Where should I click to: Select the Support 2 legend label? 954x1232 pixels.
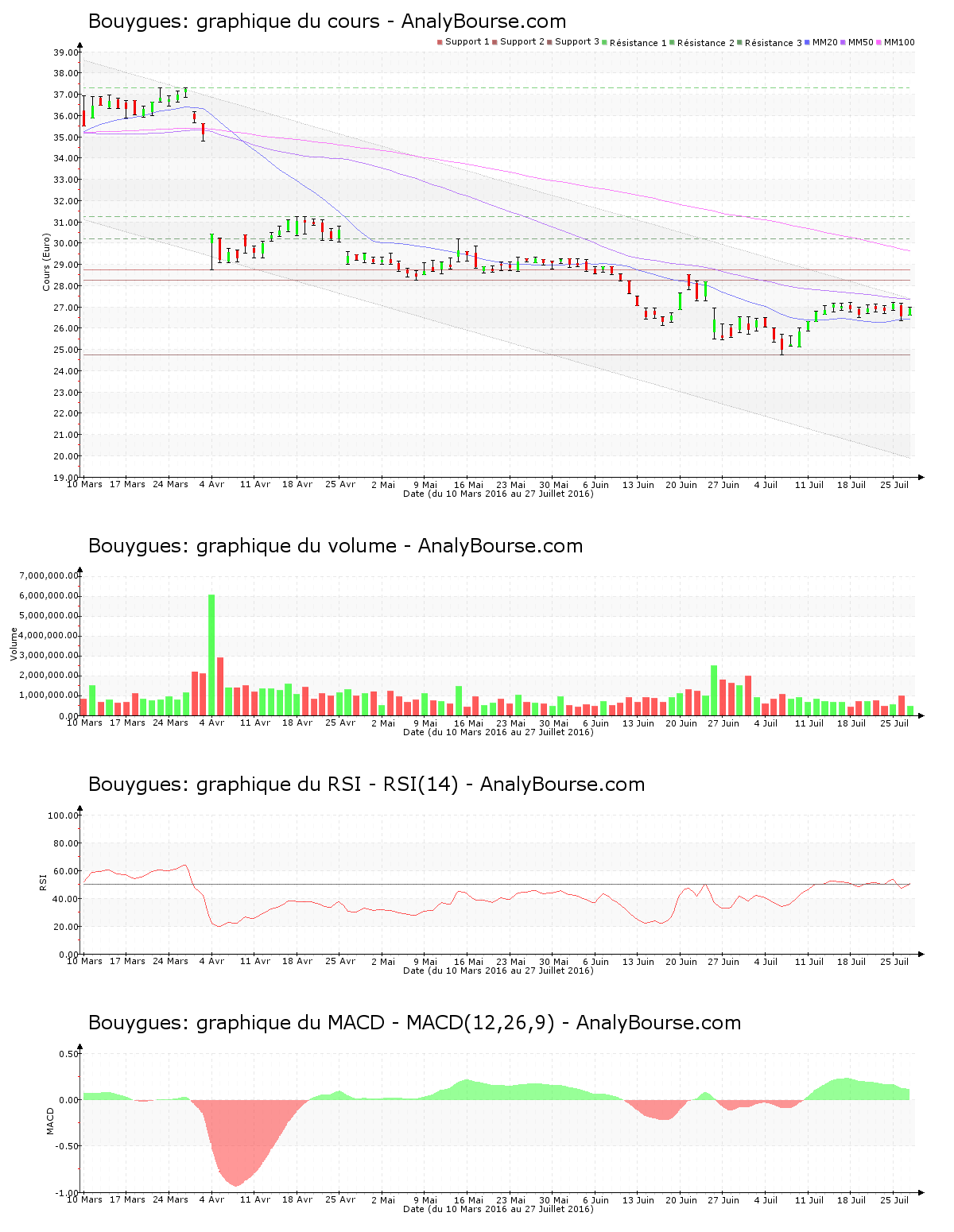pyautogui.click(x=522, y=42)
